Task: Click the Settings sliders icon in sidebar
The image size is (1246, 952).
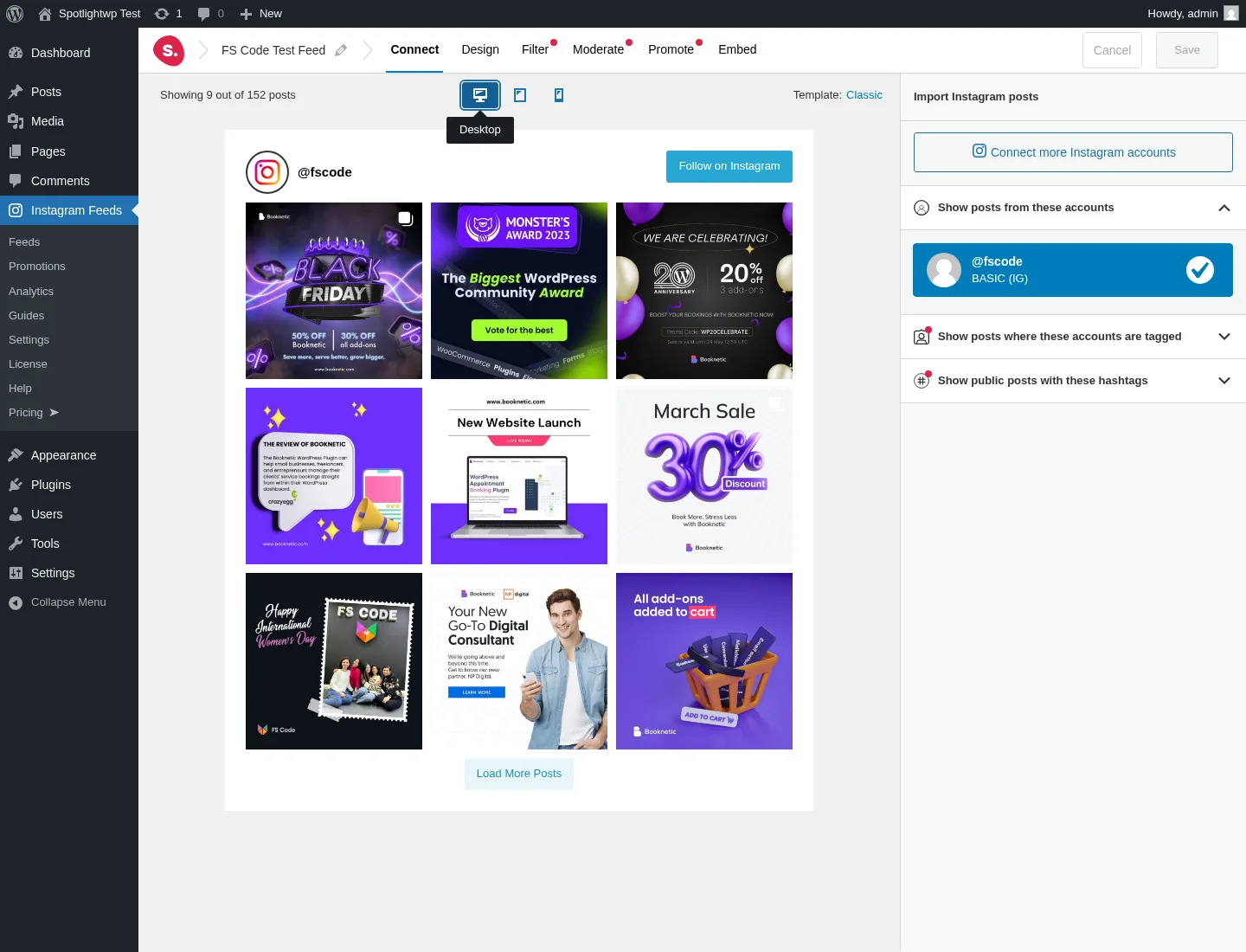Action: coord(16,573)
